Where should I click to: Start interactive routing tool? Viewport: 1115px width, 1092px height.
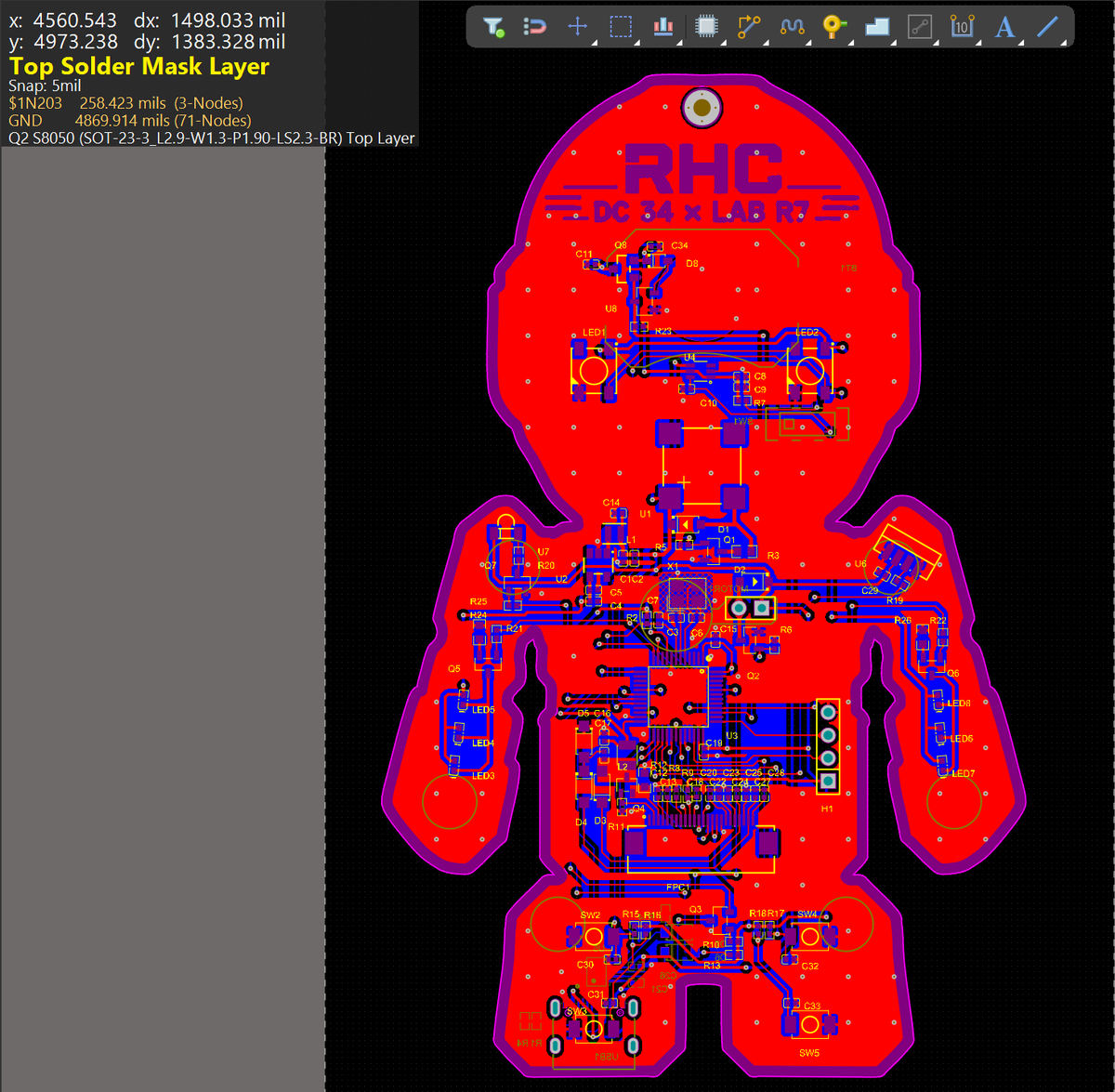(749, 26)
